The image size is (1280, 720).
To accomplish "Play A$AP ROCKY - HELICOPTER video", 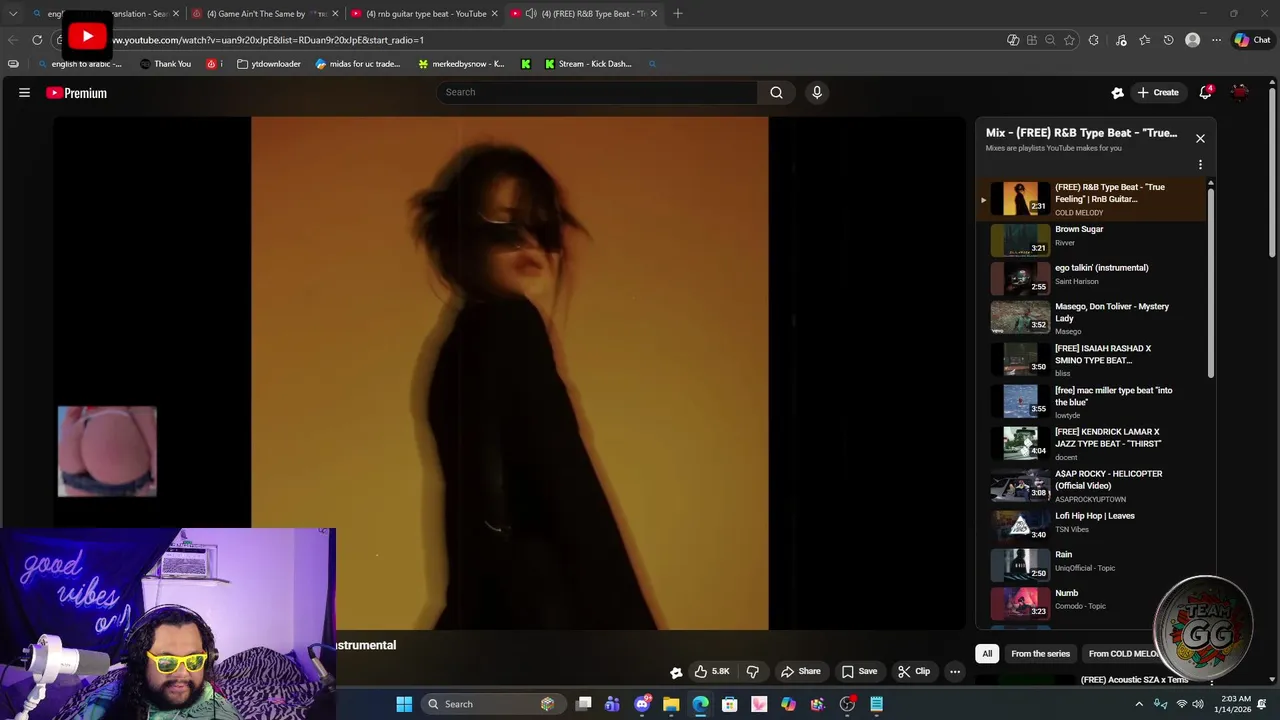I will [1090, 485].
